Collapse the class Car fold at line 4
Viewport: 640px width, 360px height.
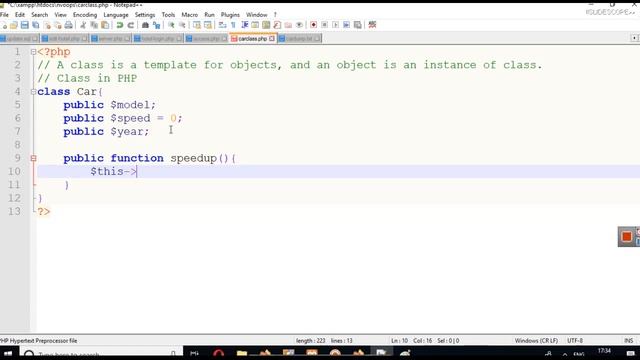click(33, 92)
